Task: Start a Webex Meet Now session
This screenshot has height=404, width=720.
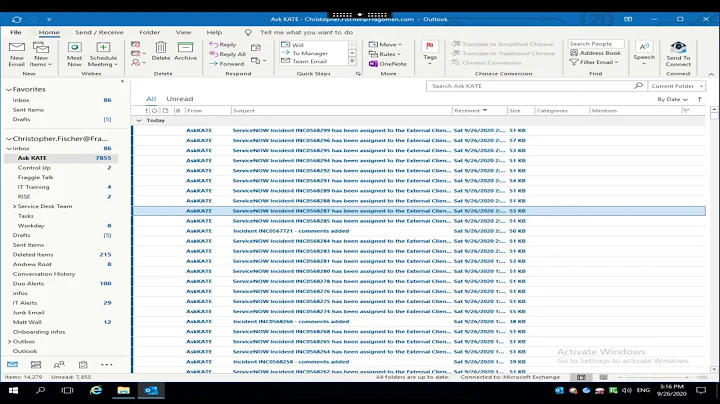Action: pos(74,54)
